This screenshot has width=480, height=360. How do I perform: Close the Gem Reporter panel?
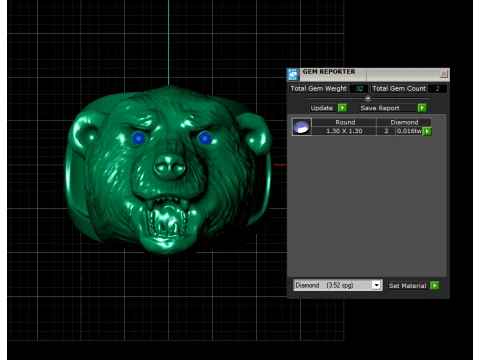click(x=443, y=74)
